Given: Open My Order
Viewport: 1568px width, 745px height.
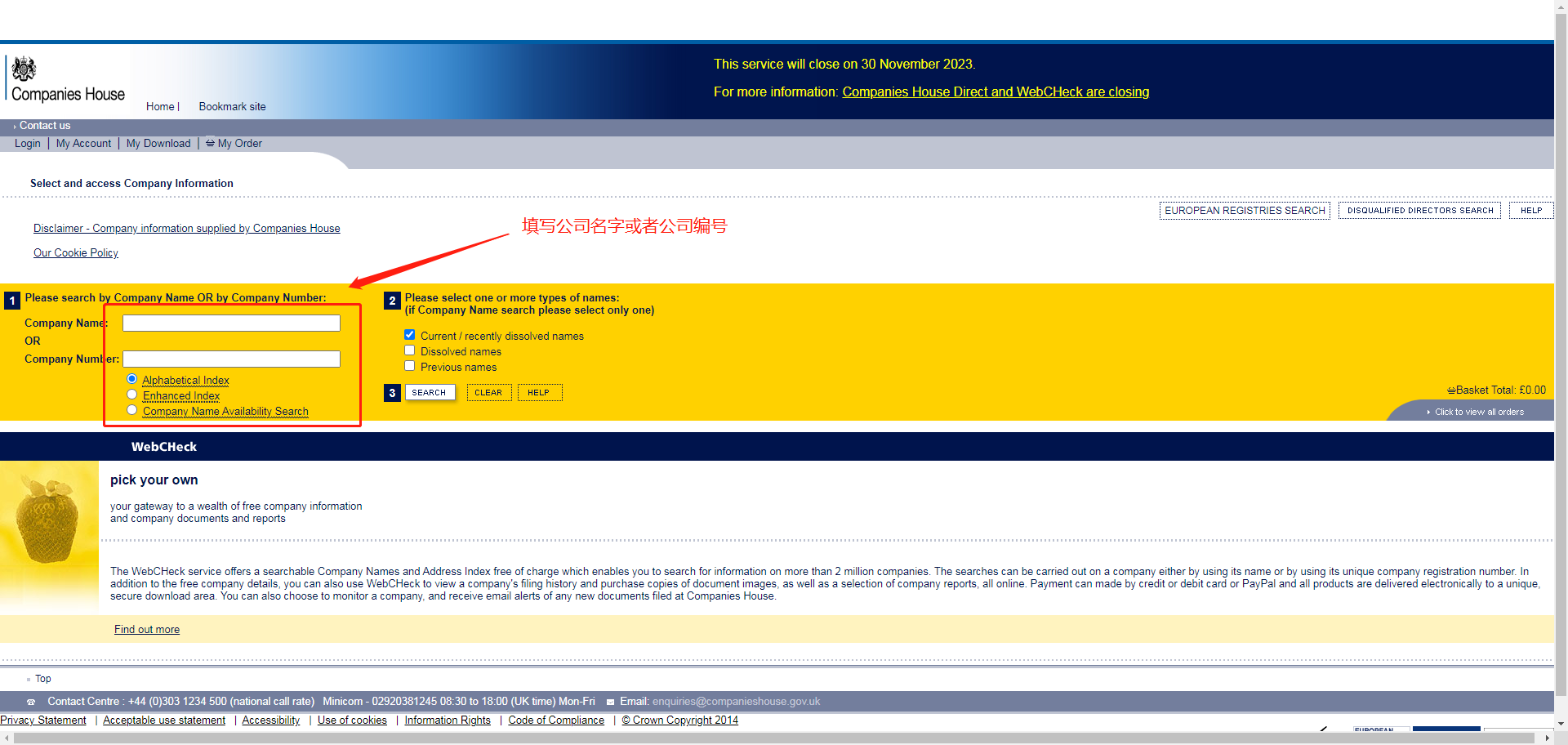Looking at the screenshot, I should pyautogui.click(x=240, y=144).
